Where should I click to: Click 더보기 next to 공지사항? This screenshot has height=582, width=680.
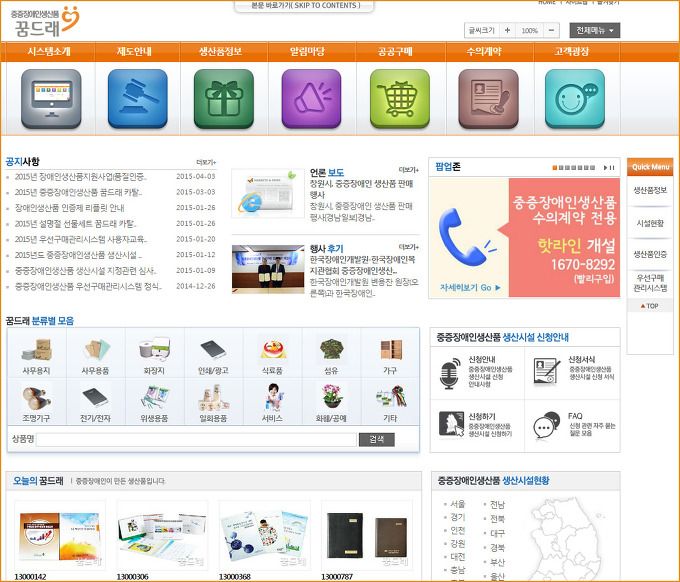(x=206, y=162)
